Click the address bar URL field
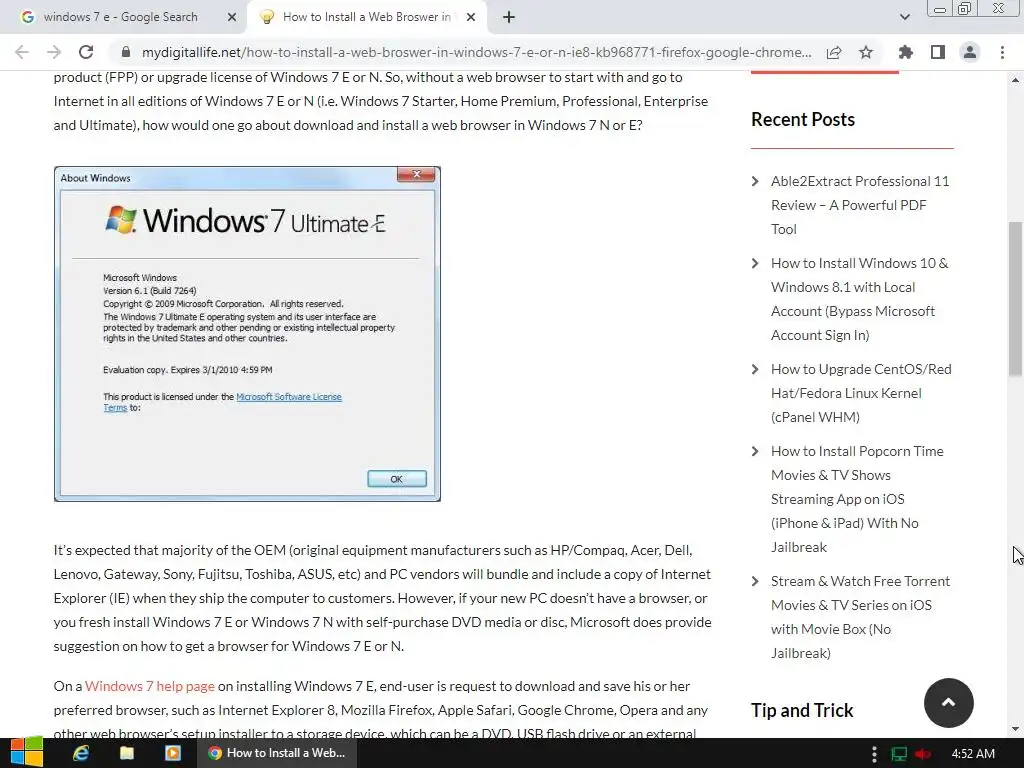Image resolution: width=1024 pixels, height=768 pixels. click(477, 52)
